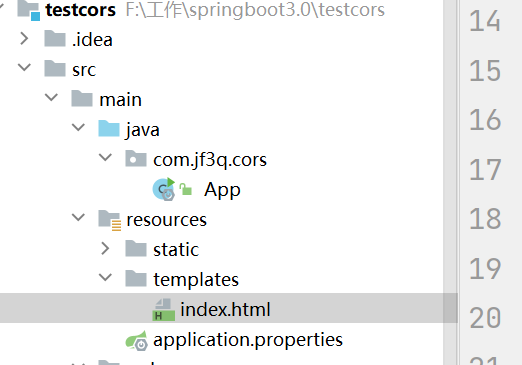Select the static tree row label

(x=176, y=250)
